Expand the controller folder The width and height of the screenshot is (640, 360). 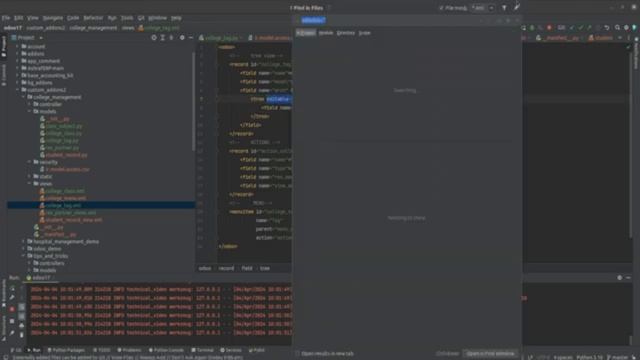point(30,104)
